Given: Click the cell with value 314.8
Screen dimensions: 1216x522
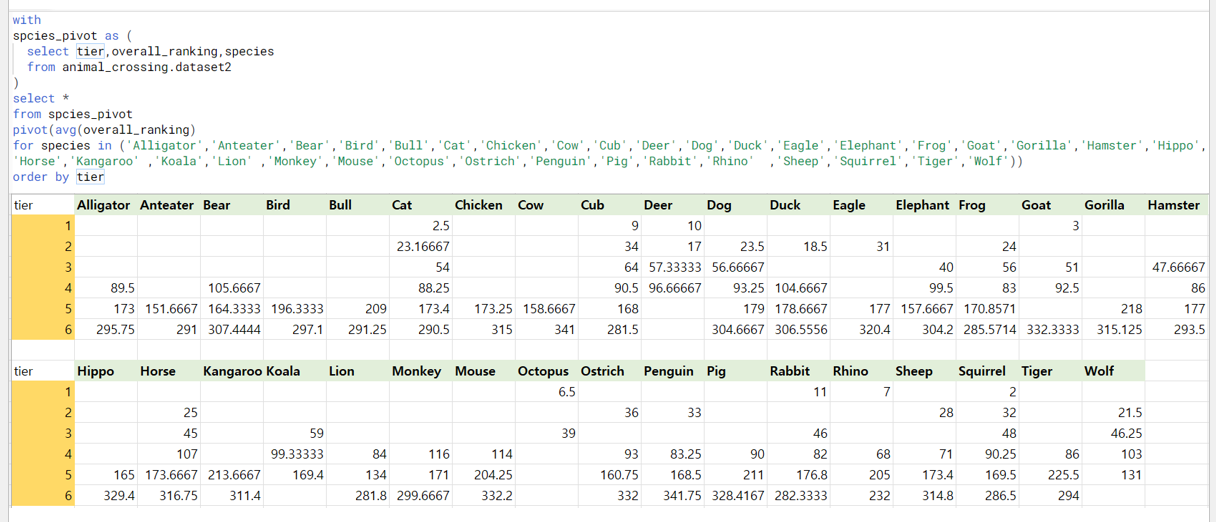Looking at the screenshot, I should coord(937,496).
